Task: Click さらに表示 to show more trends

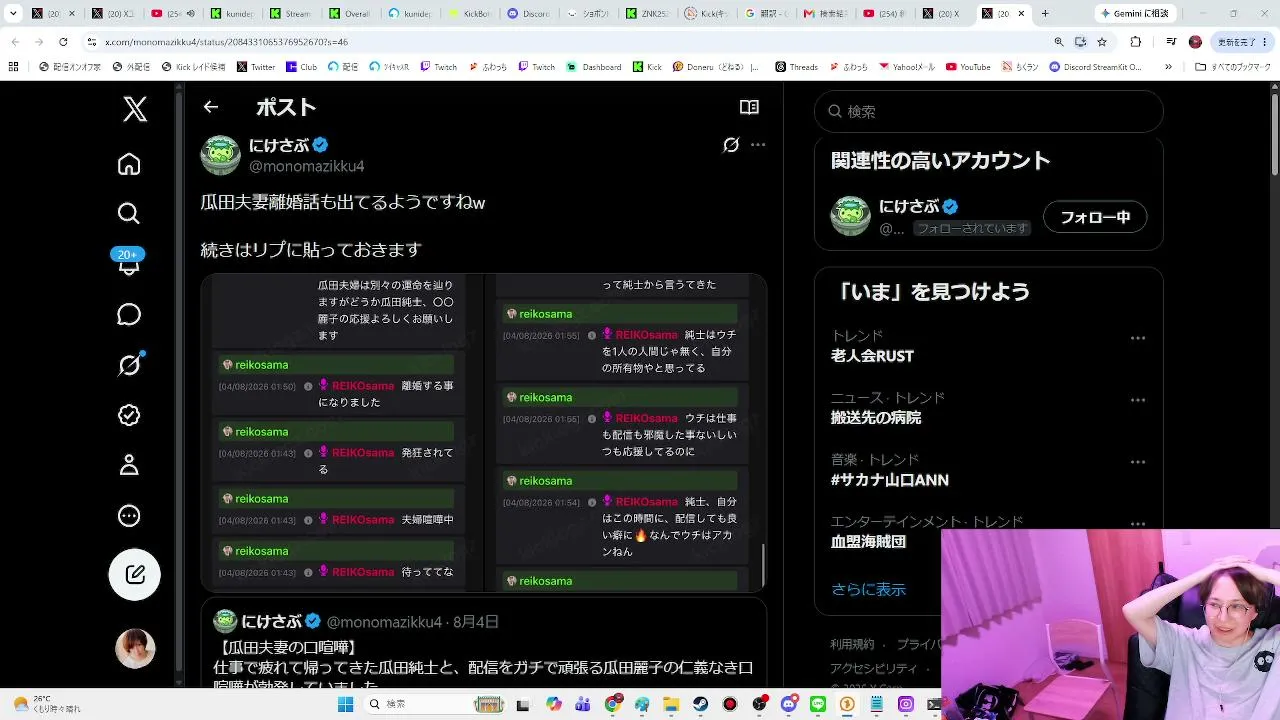Action: (868, 589)
